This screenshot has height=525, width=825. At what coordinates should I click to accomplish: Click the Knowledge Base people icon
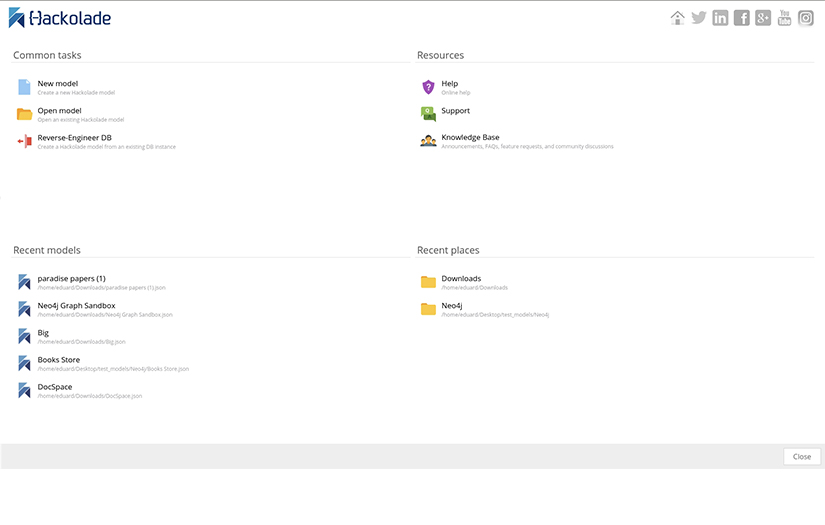point(428,141)
